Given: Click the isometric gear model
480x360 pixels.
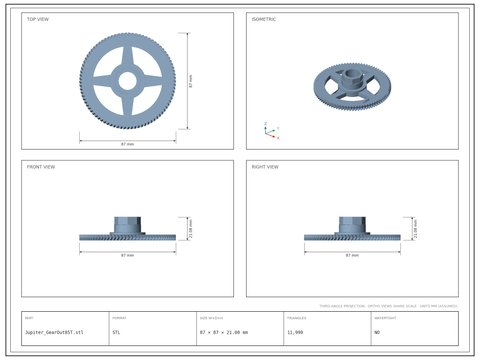Looking at the screenshot, I should (x=352, y=87).
